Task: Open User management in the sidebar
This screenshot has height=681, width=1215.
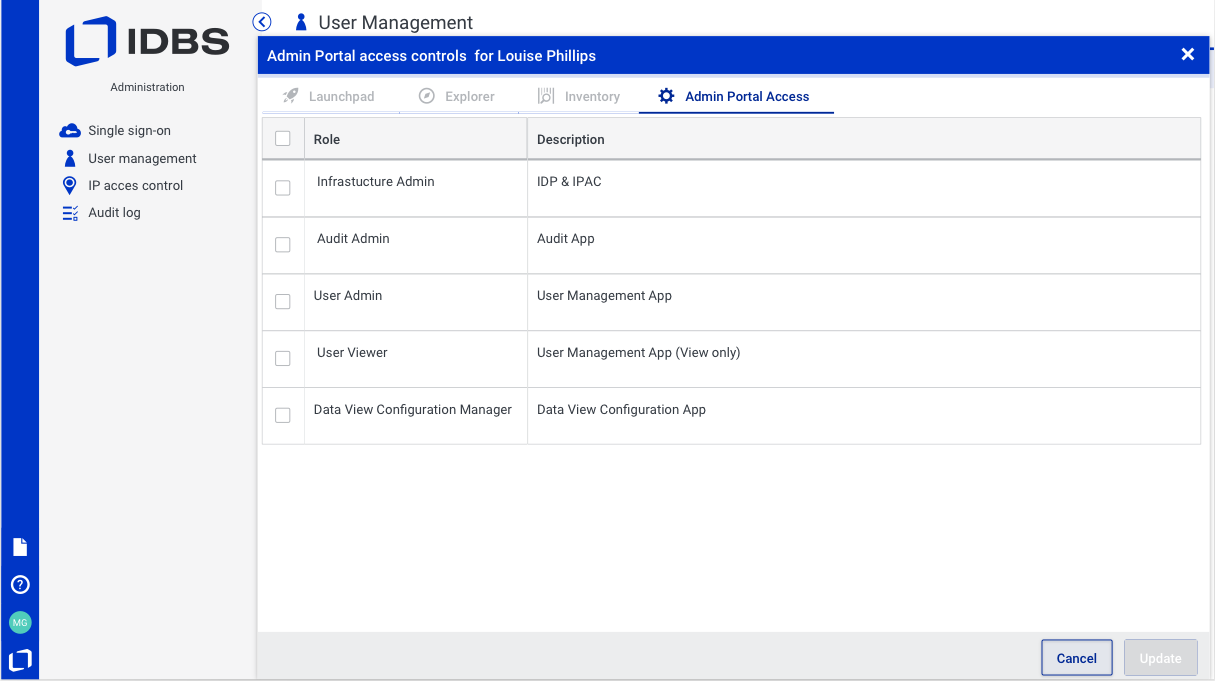Action: point(142,158)
